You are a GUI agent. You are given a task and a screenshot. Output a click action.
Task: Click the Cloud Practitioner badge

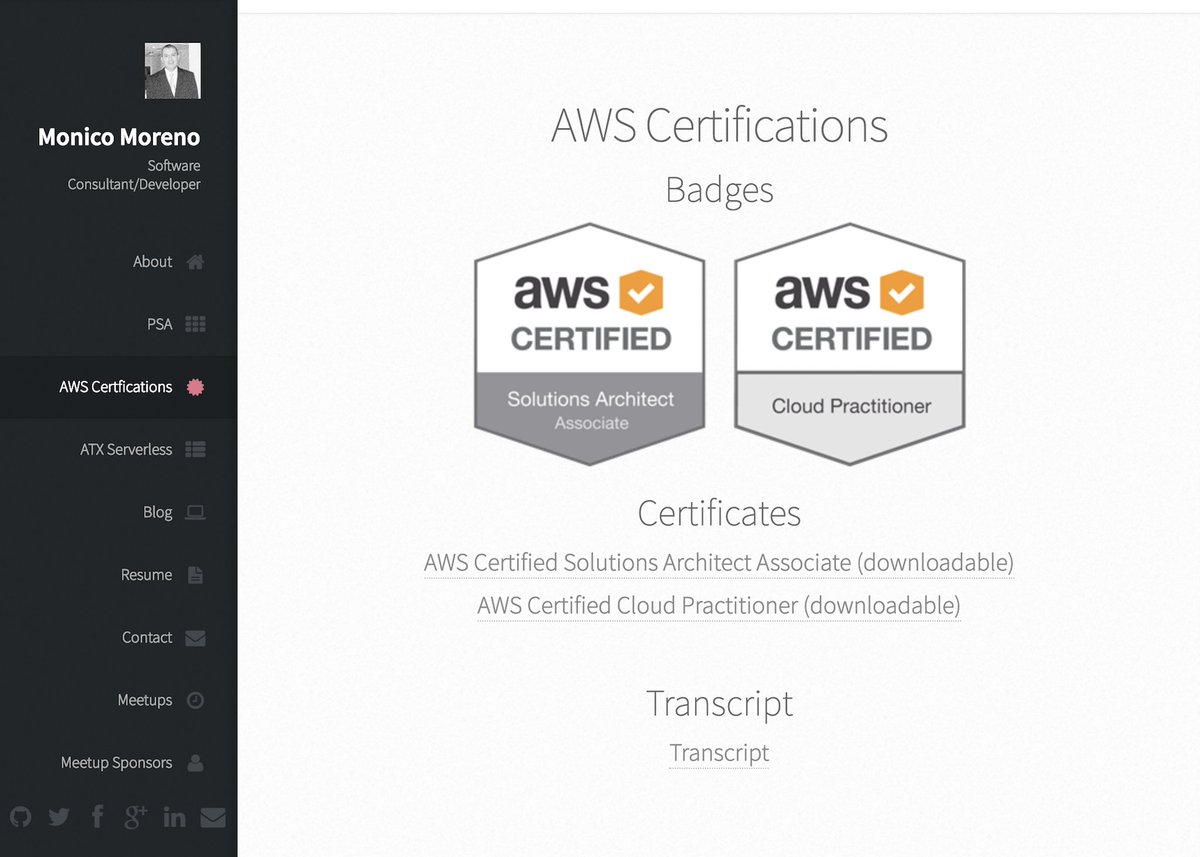click(x=850, y=344)
